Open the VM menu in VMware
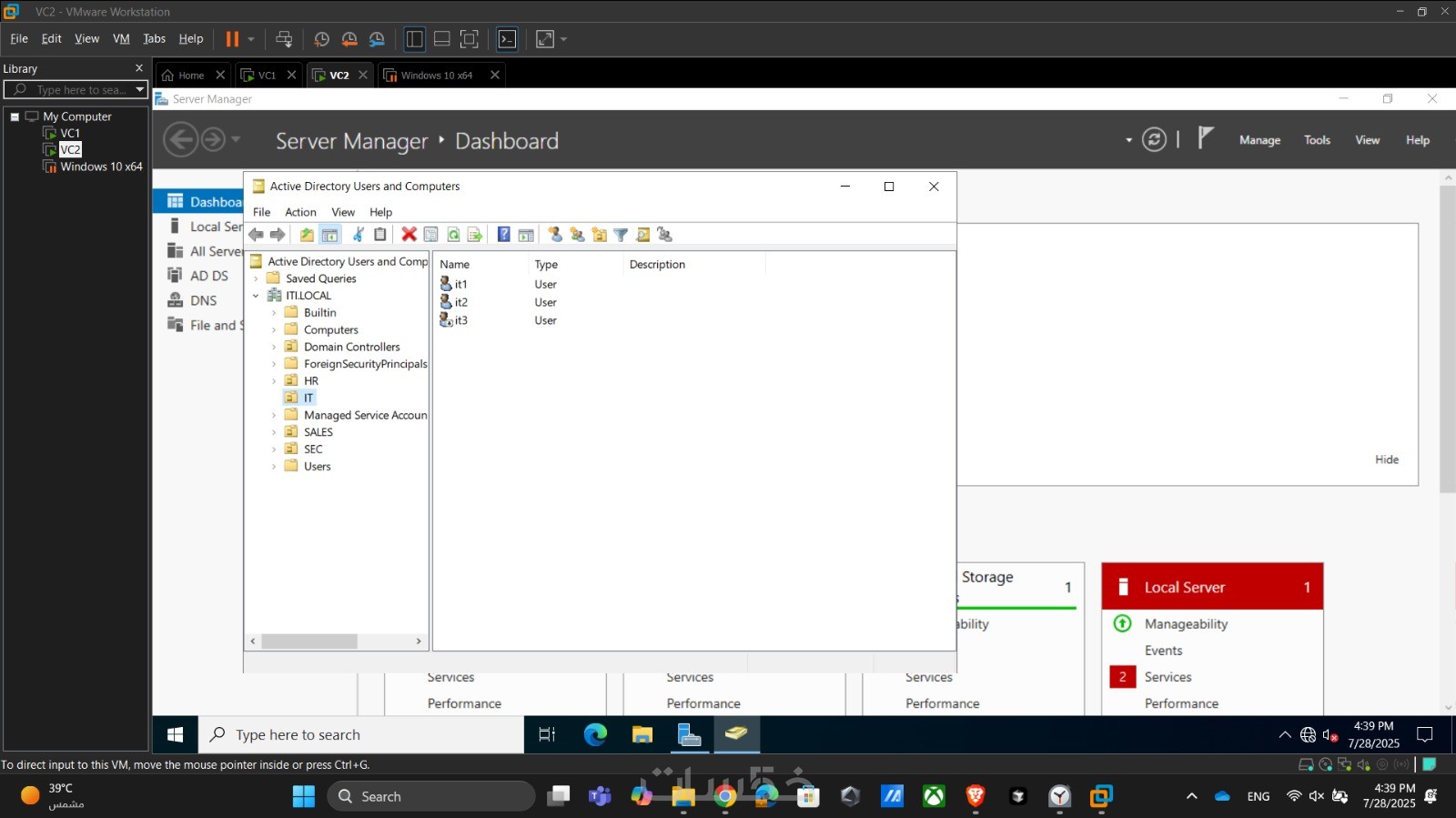 (x=121, y=39)
